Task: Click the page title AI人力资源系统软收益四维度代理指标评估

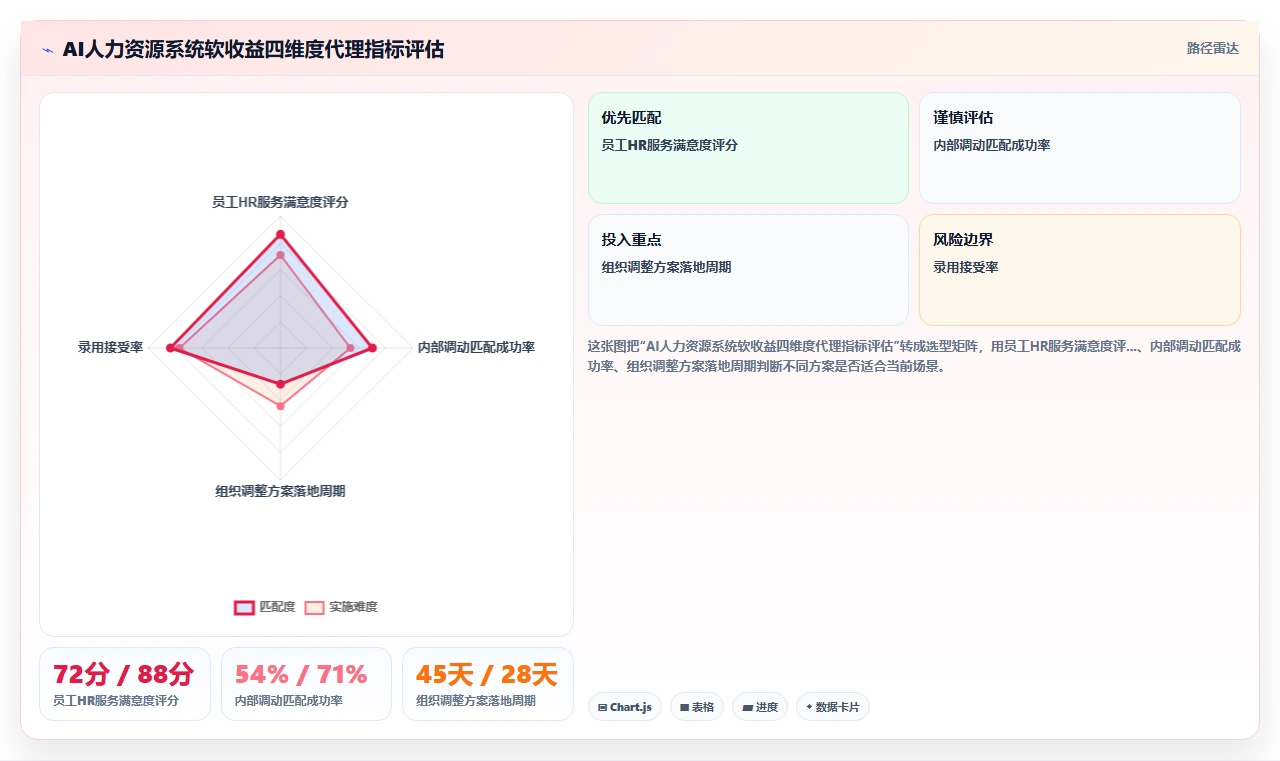Action: (253, 49)
